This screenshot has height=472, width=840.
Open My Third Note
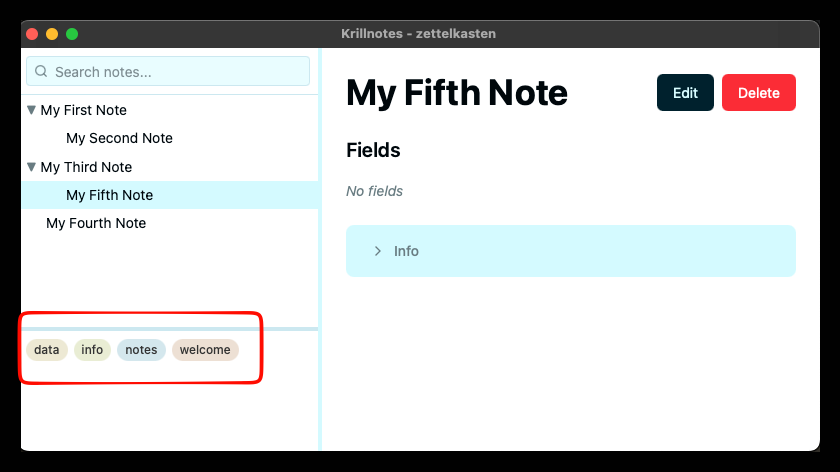tap(86, 167)
